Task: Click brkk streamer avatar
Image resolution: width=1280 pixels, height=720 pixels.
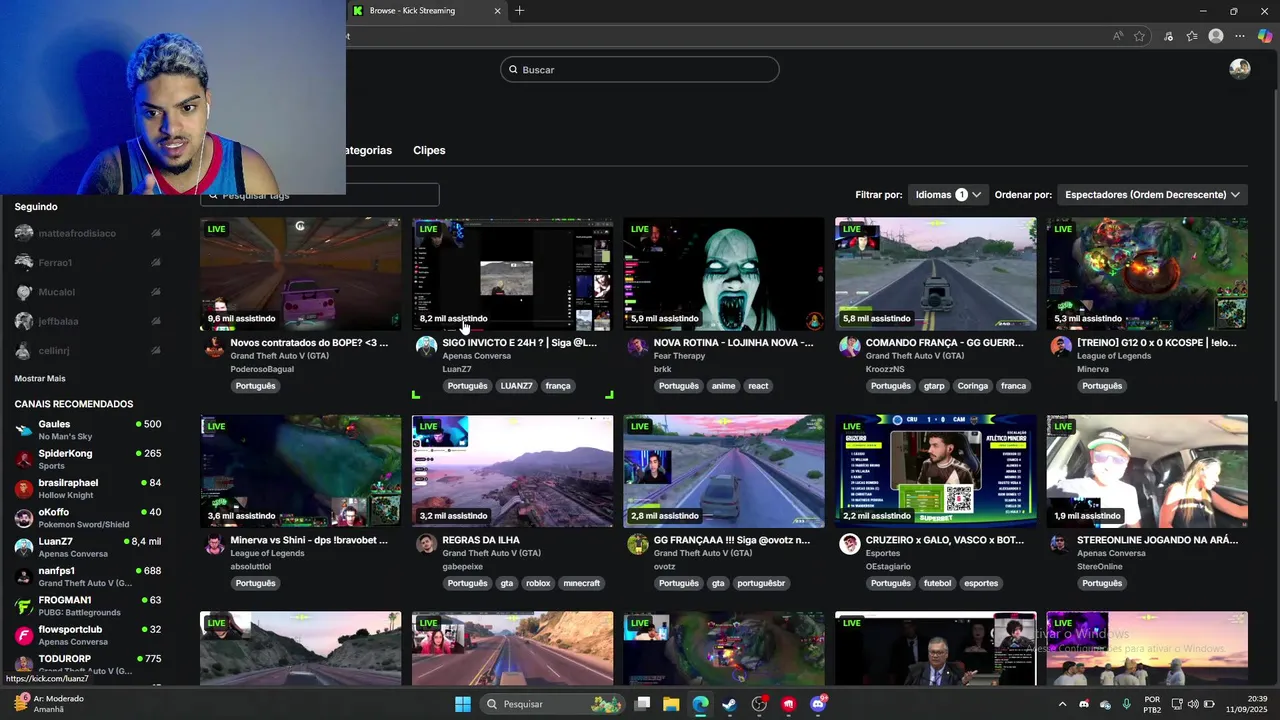Action: [x=637, y=346]
